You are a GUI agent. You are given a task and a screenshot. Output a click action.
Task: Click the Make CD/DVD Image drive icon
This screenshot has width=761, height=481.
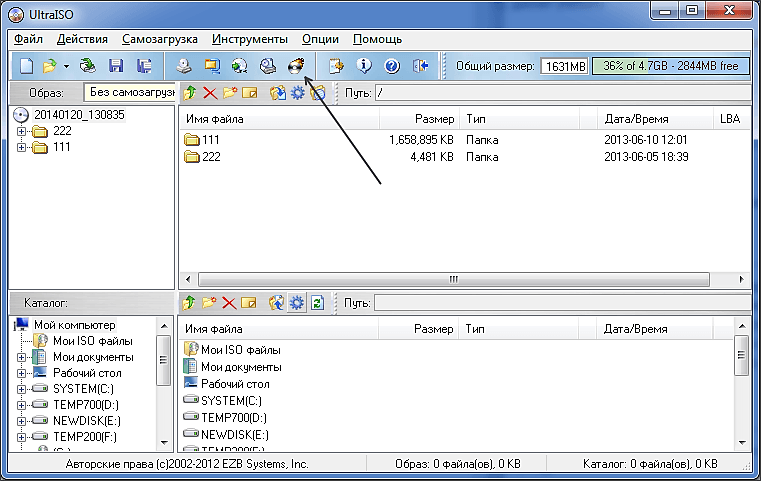184,66
